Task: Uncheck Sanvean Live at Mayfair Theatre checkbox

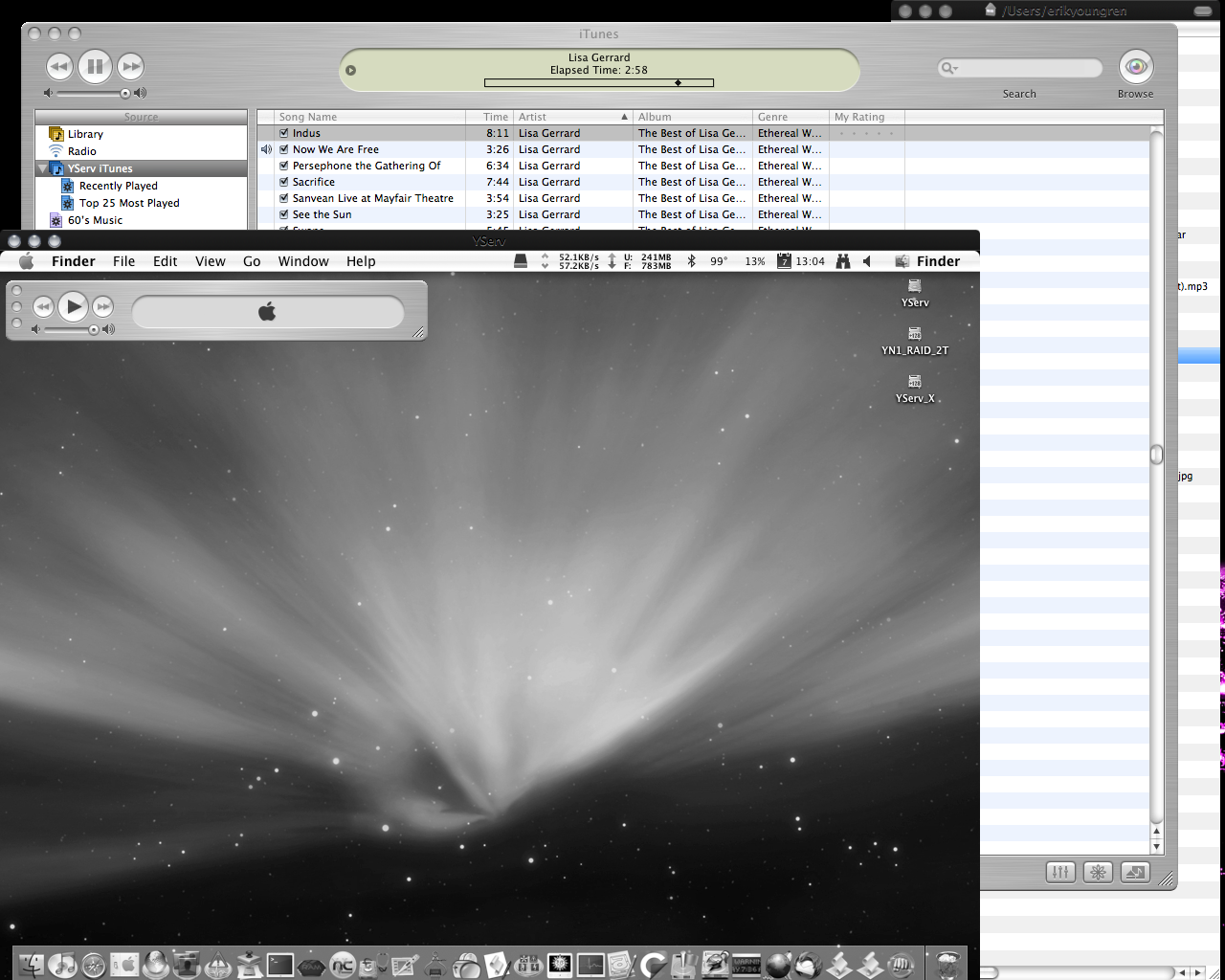Action: coord(284,198)
